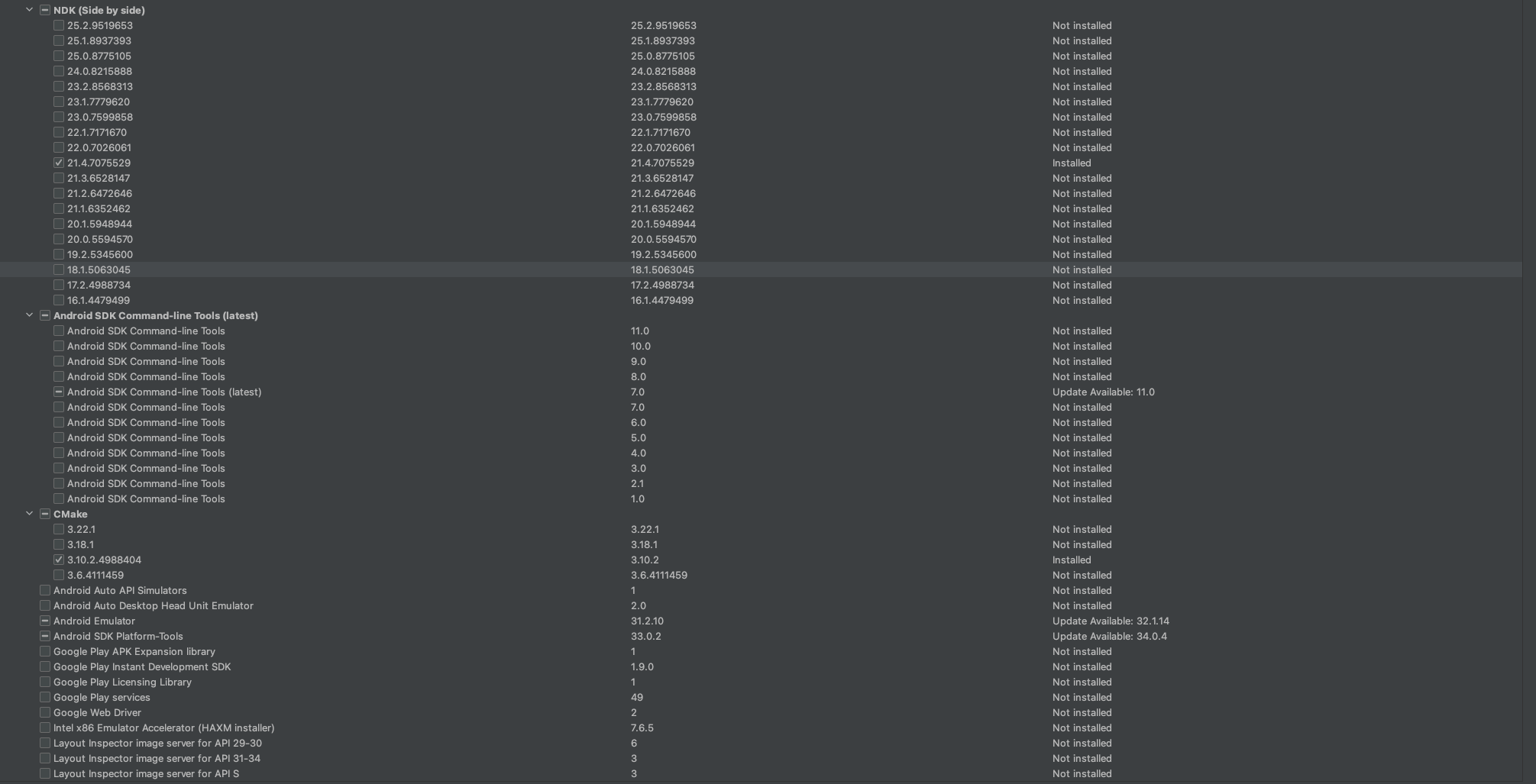Check Command-line Tools version 8.0 checkbox
Screen dimensions: 1536x784
pyautogui.click(x=59, y=376)
